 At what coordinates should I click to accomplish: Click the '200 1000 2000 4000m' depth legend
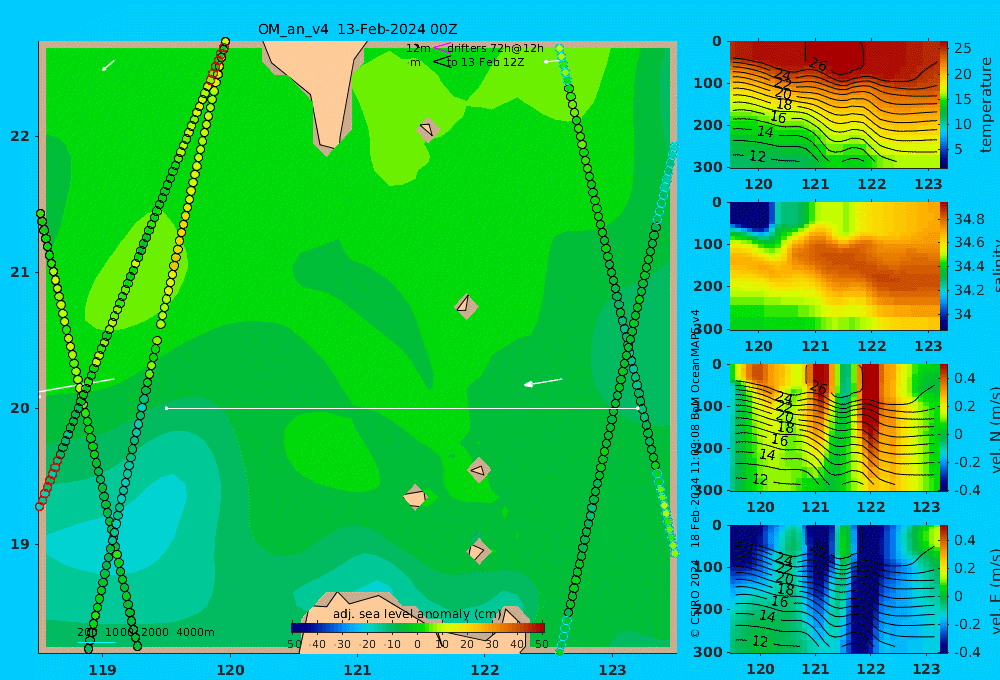click(145, 632)
